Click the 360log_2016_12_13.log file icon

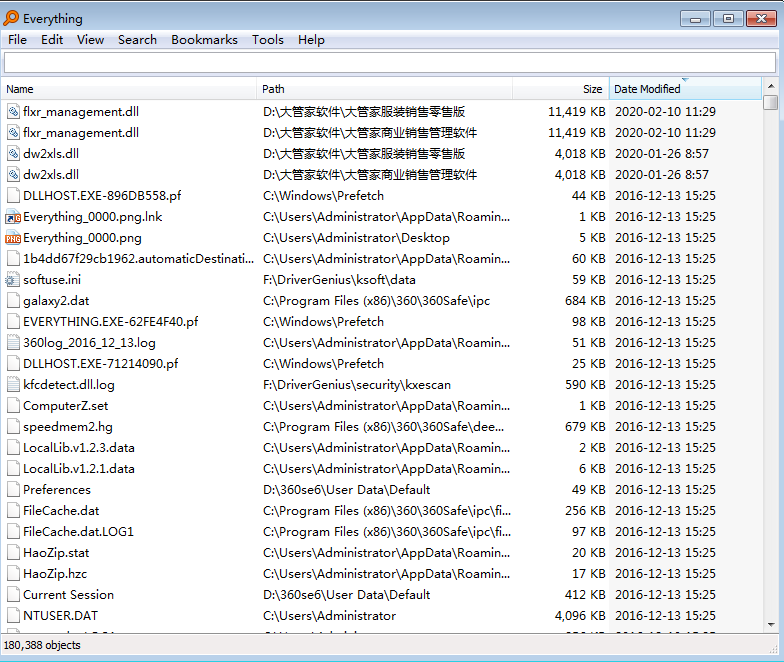[x=14, y=343]
